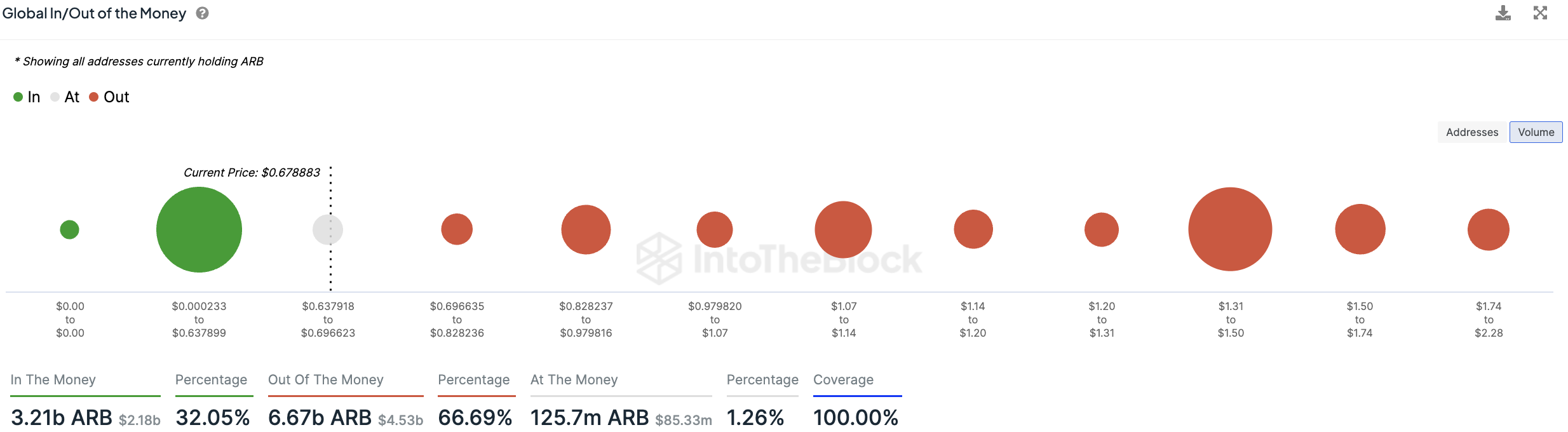This screenshot has height=432, width=1568.
Task: Click the red $1.74 to $2.28 bubble
Action: (1488, 229)
